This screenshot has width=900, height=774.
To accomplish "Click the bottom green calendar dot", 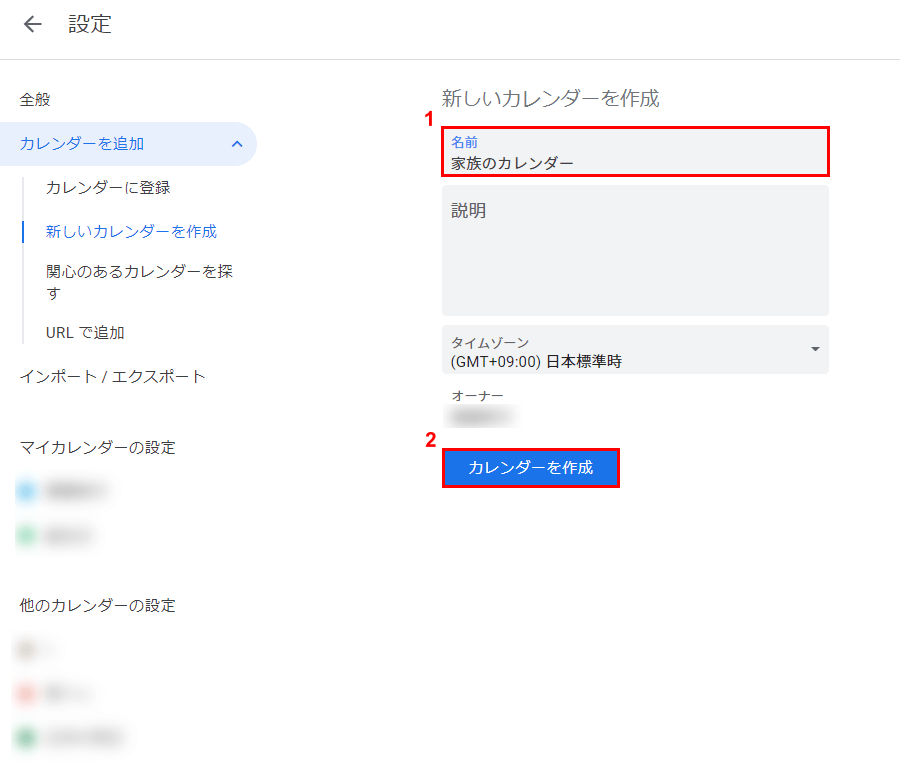I will [x=28, y=736].
